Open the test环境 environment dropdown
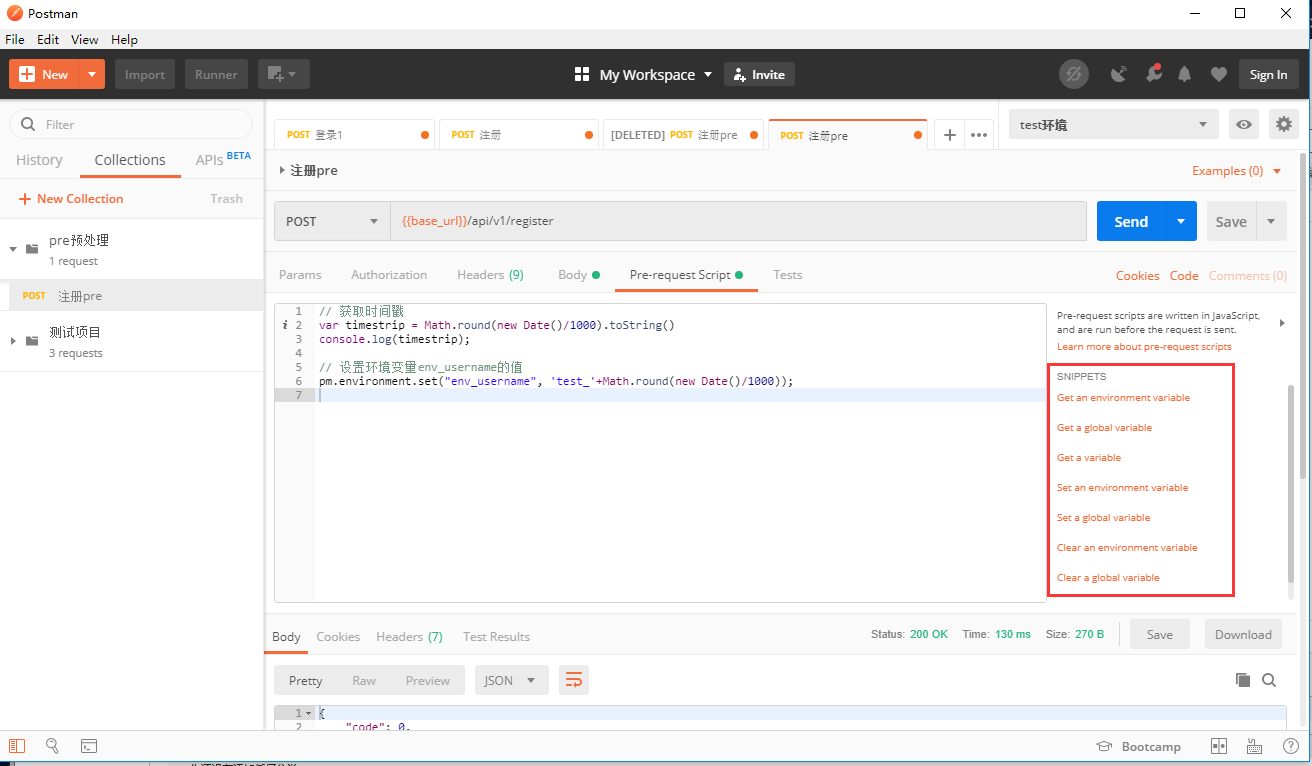The image size is (1312, 766). (x=1114, y=124)
